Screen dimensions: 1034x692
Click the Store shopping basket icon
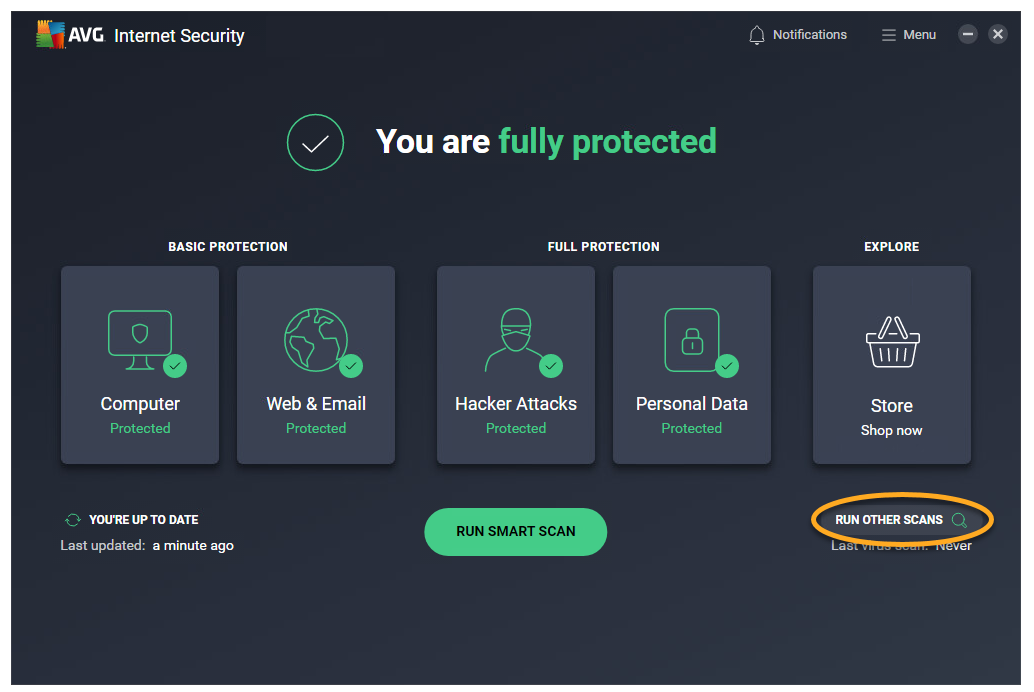click(x=891, y=343)
